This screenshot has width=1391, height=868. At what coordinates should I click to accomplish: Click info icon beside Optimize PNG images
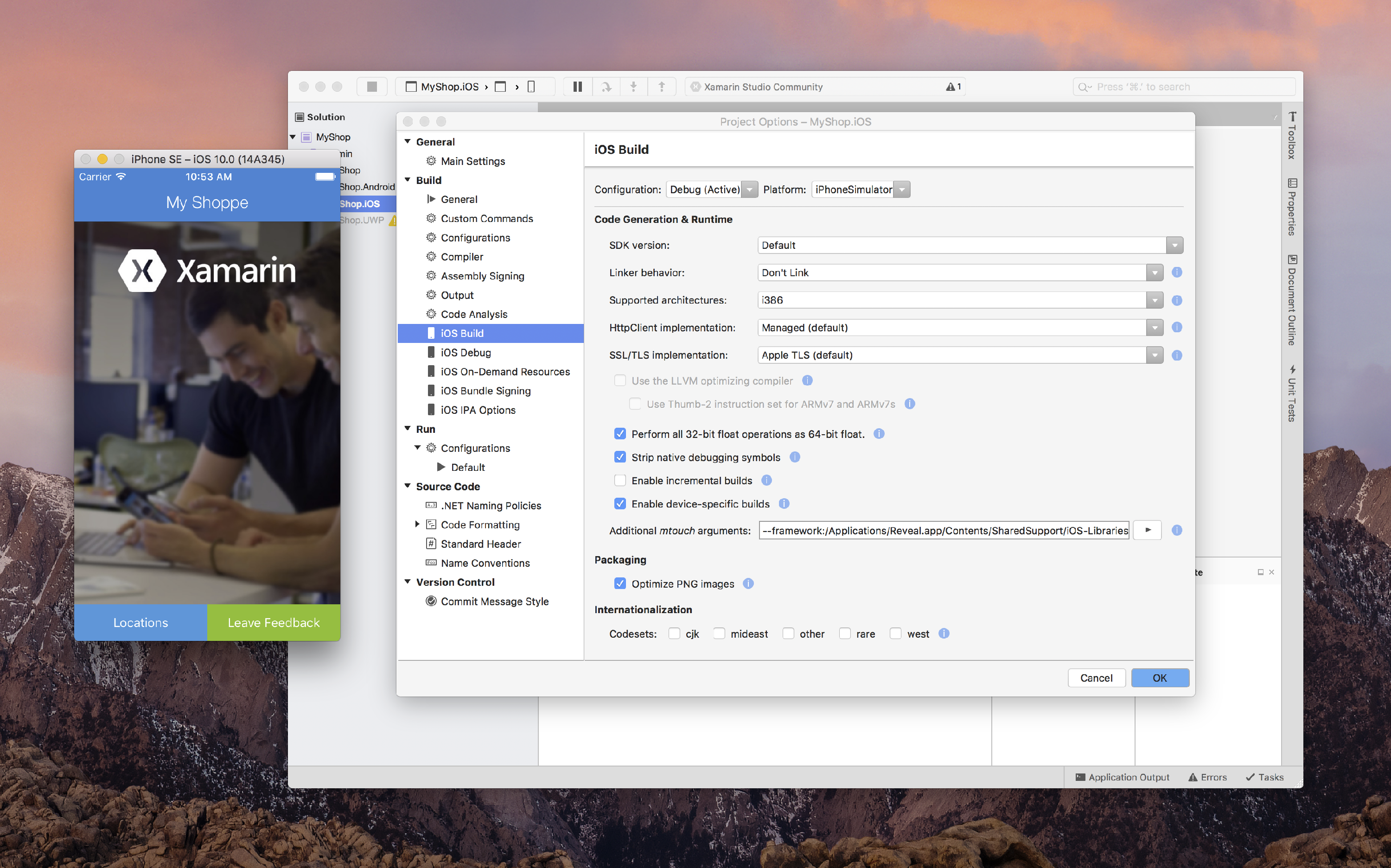[748, 583]
